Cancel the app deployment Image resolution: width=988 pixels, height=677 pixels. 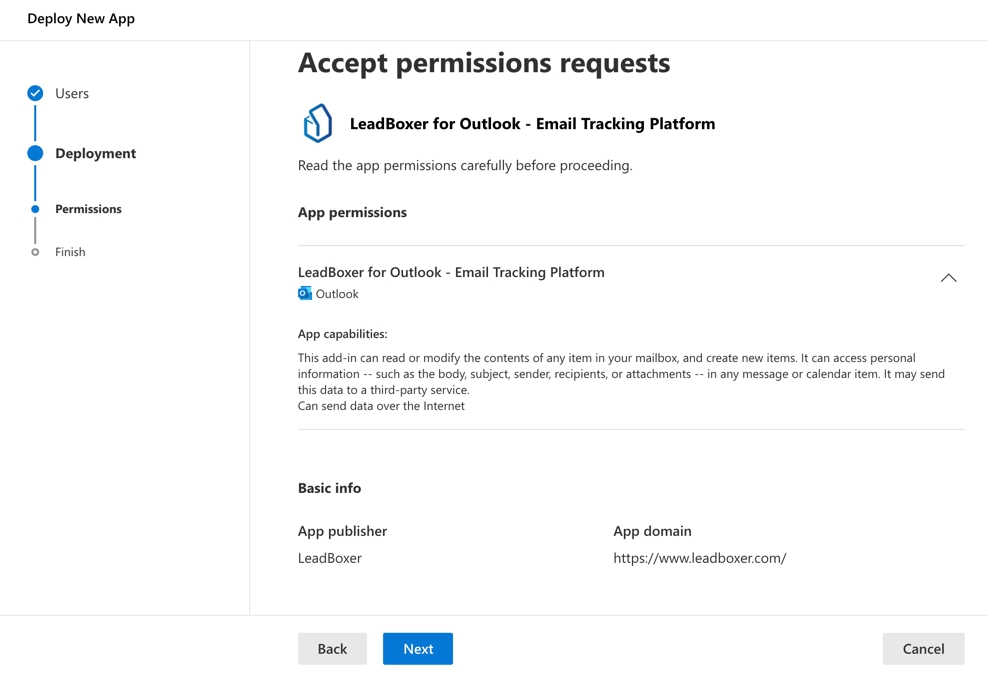[x=923, y=649]
